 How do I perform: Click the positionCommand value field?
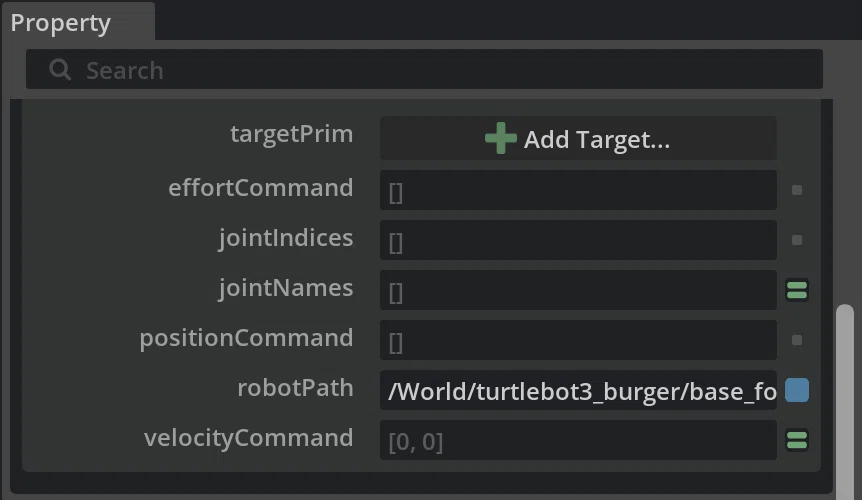[578, 340]
